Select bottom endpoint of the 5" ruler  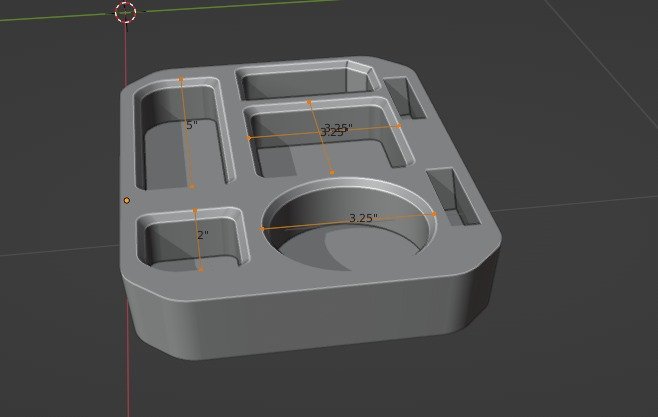(x=192, y=186)
